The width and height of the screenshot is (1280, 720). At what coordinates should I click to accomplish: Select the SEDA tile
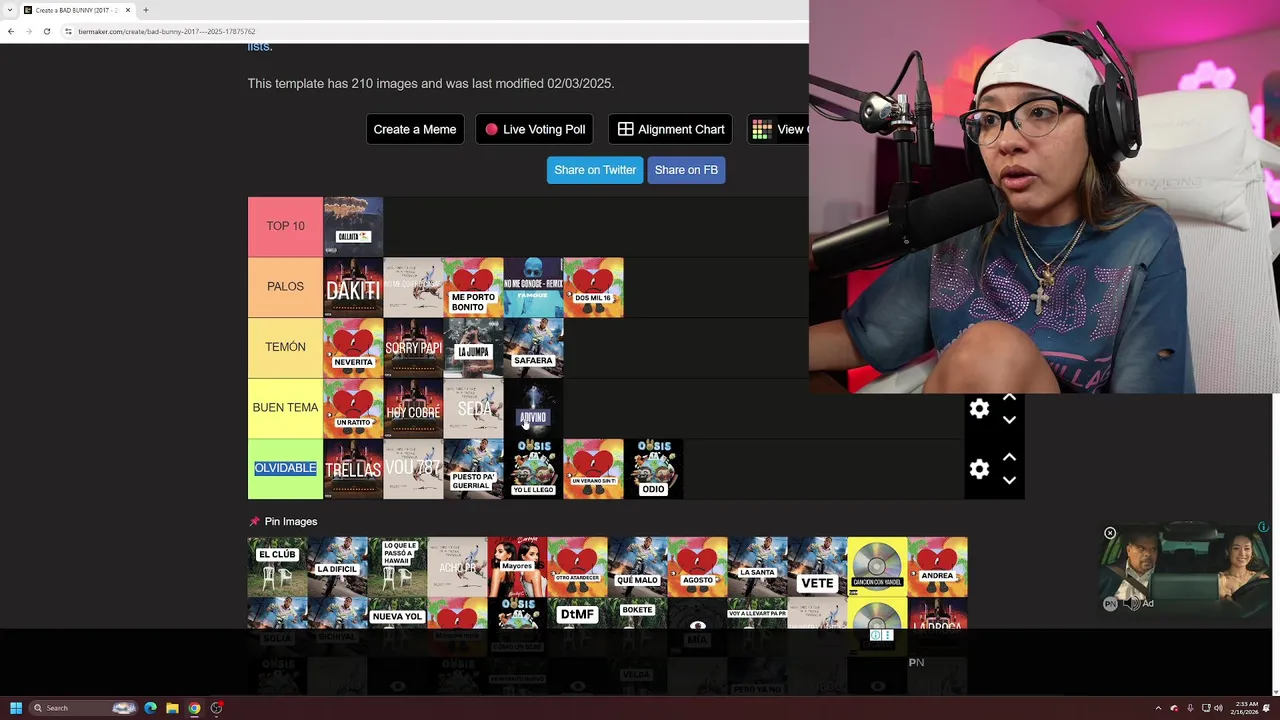pyautogui.click(x=473, y=408)
